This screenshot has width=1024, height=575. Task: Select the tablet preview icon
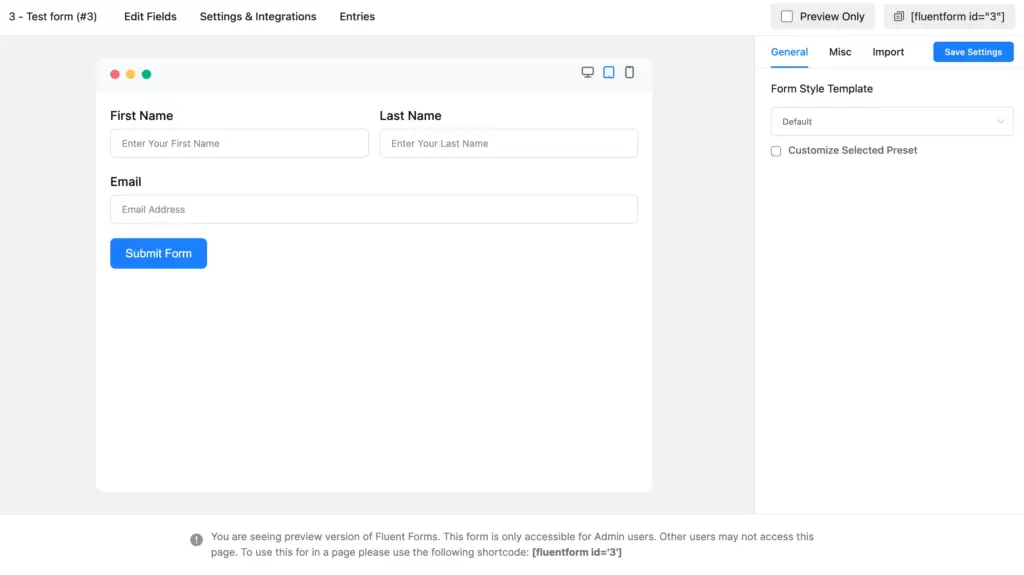pyautogui.click(x=609, y=72)
